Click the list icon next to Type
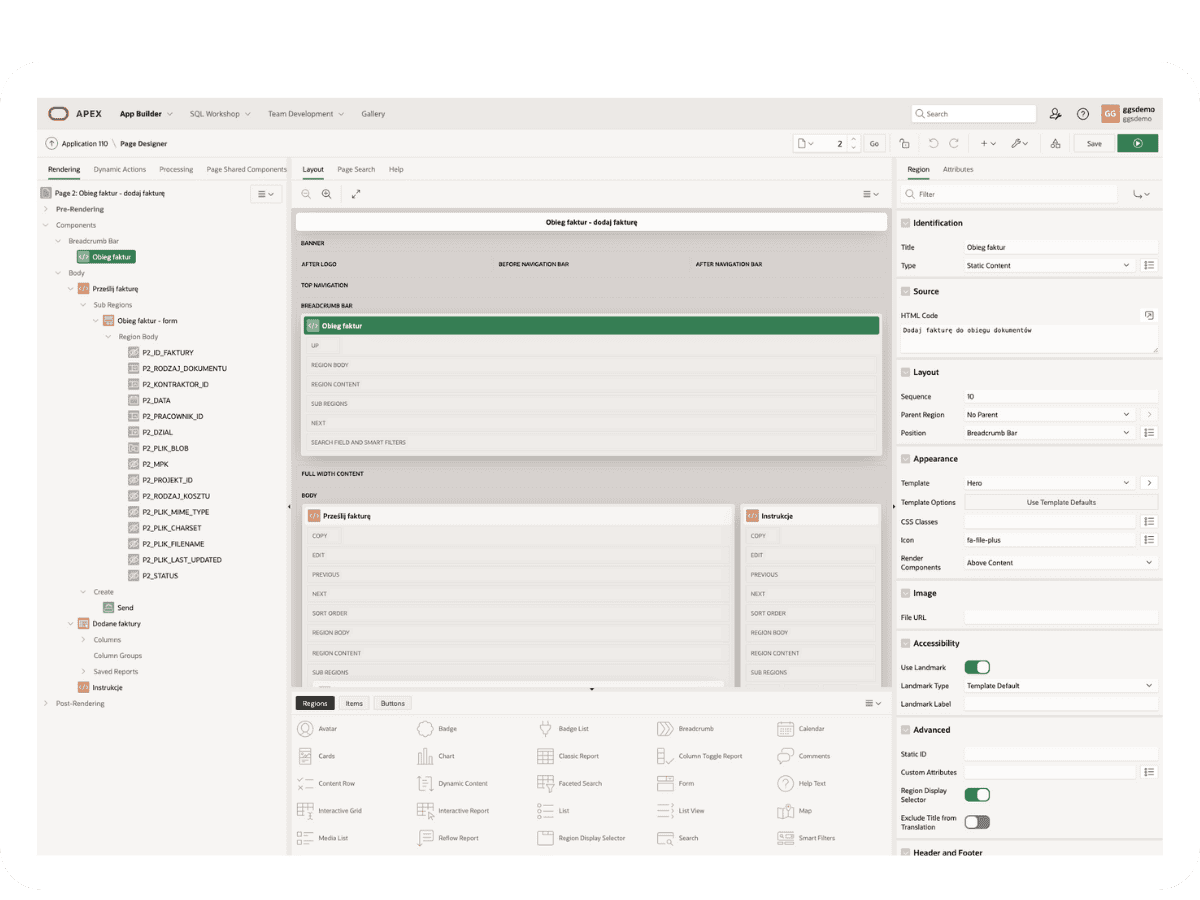 (1149, 266)
